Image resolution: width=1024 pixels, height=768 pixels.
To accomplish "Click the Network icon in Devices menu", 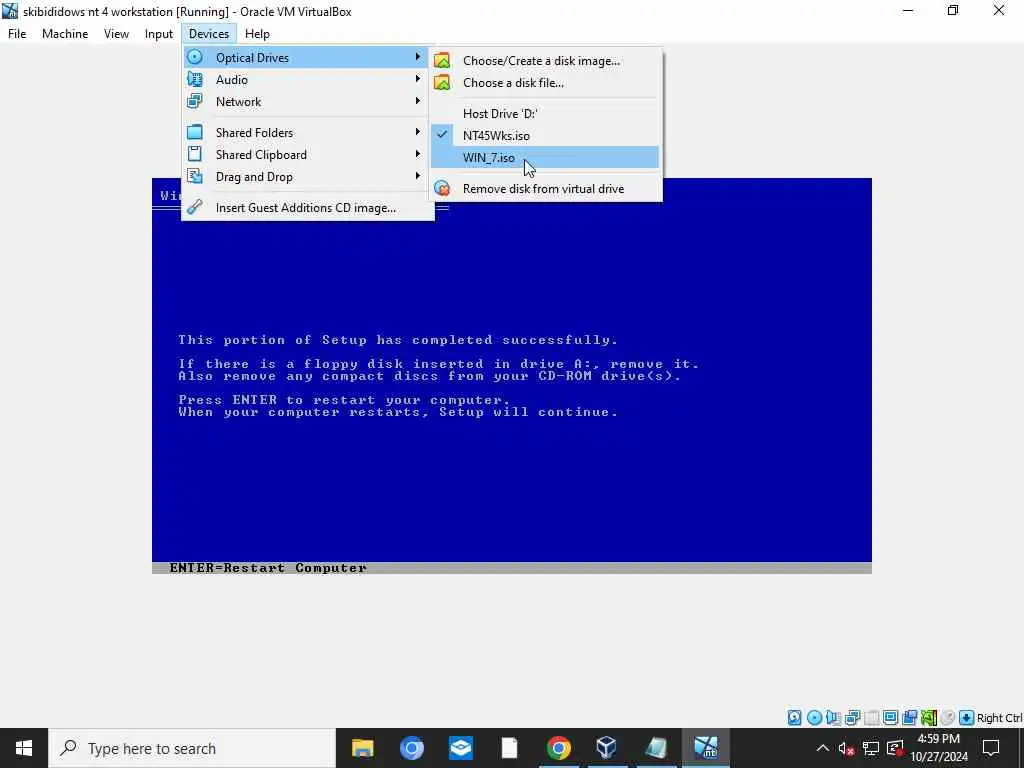I will point(195,101).
